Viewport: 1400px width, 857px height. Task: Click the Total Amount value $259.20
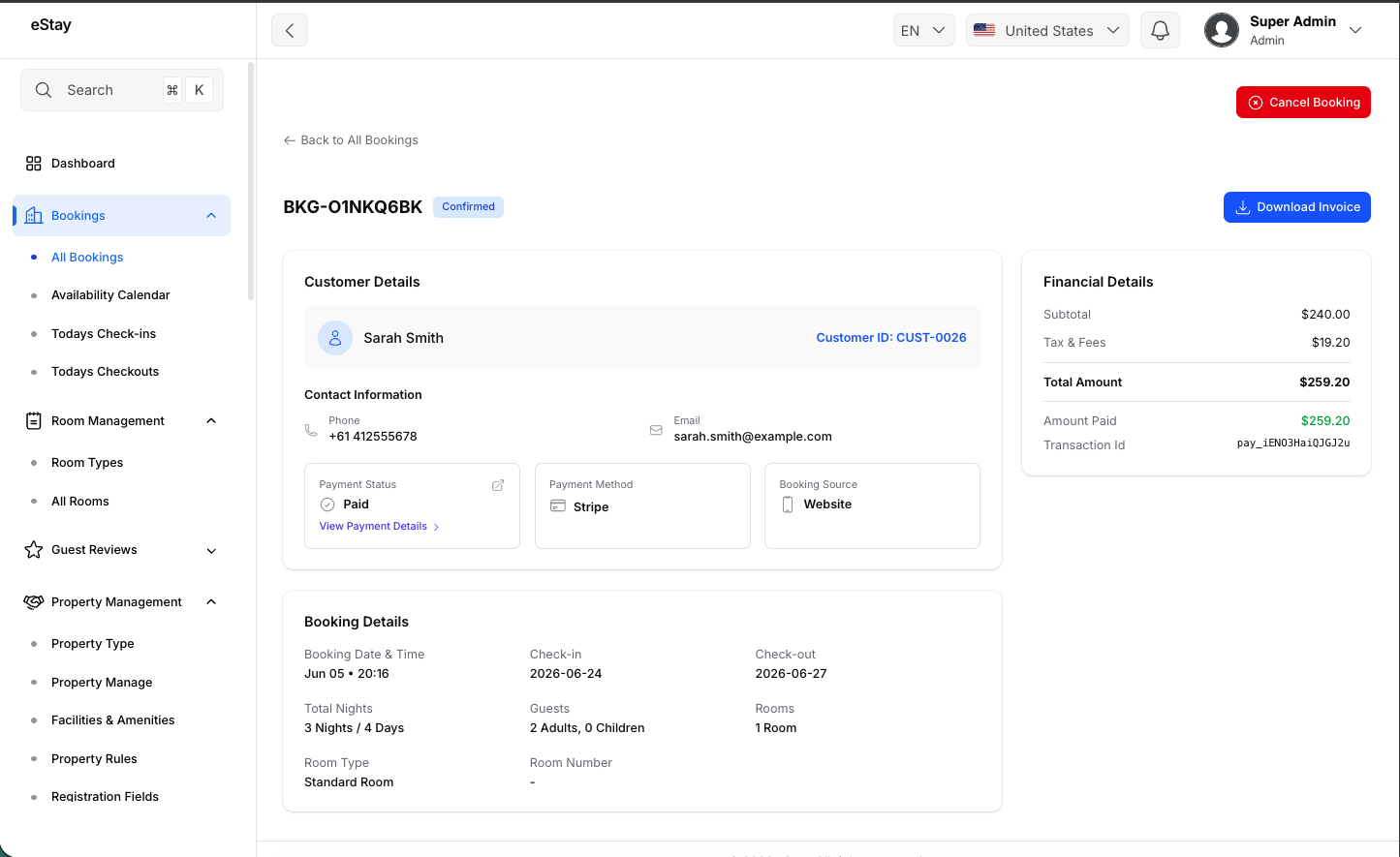(x=1324, y=383)
